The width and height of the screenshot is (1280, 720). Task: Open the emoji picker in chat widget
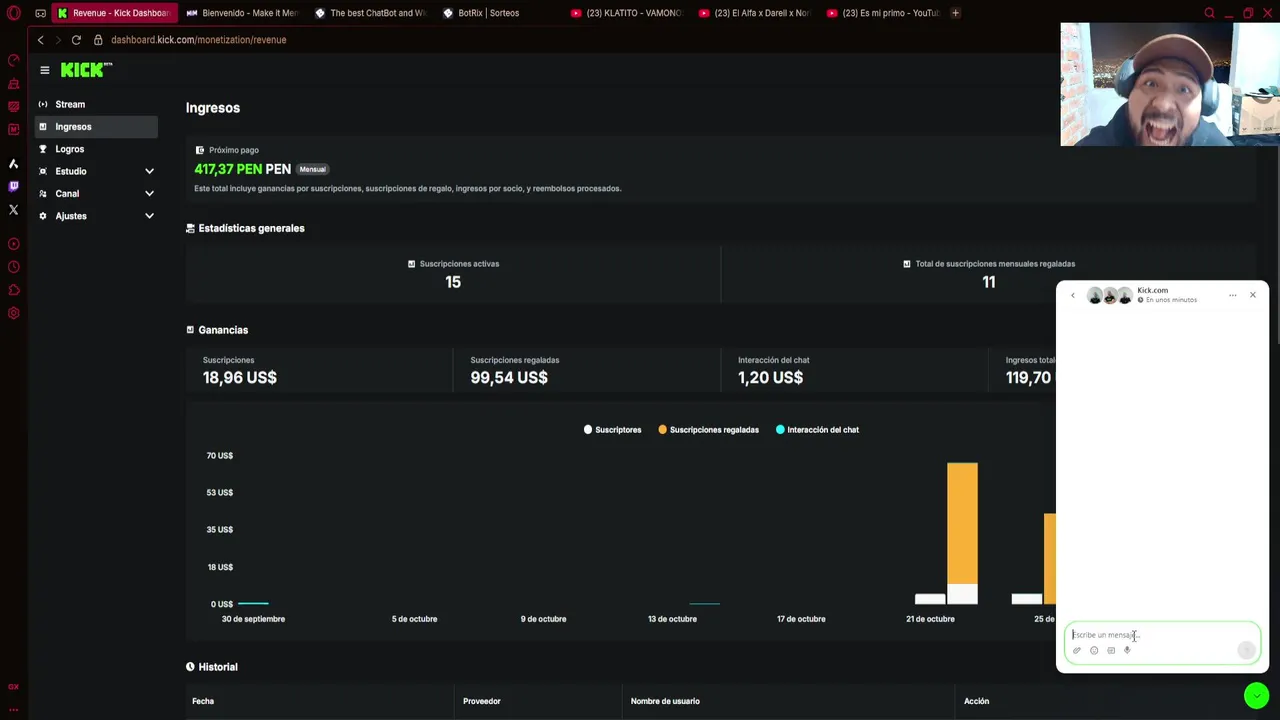(1094, 651)
